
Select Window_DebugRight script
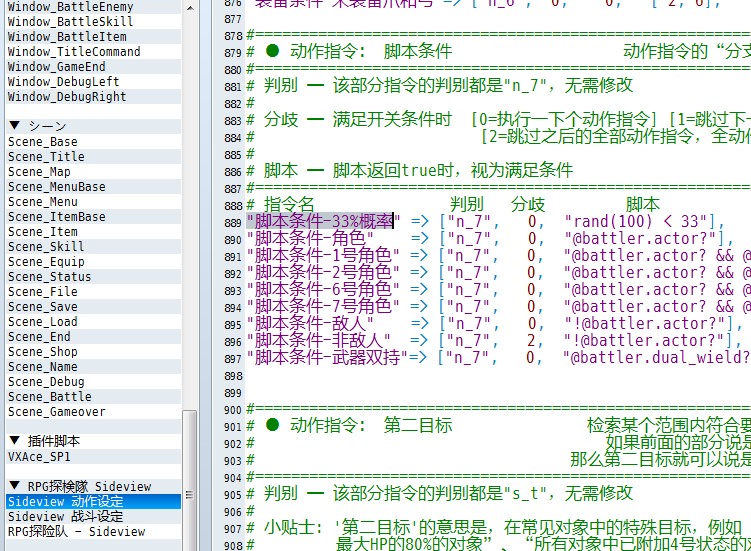93,96
